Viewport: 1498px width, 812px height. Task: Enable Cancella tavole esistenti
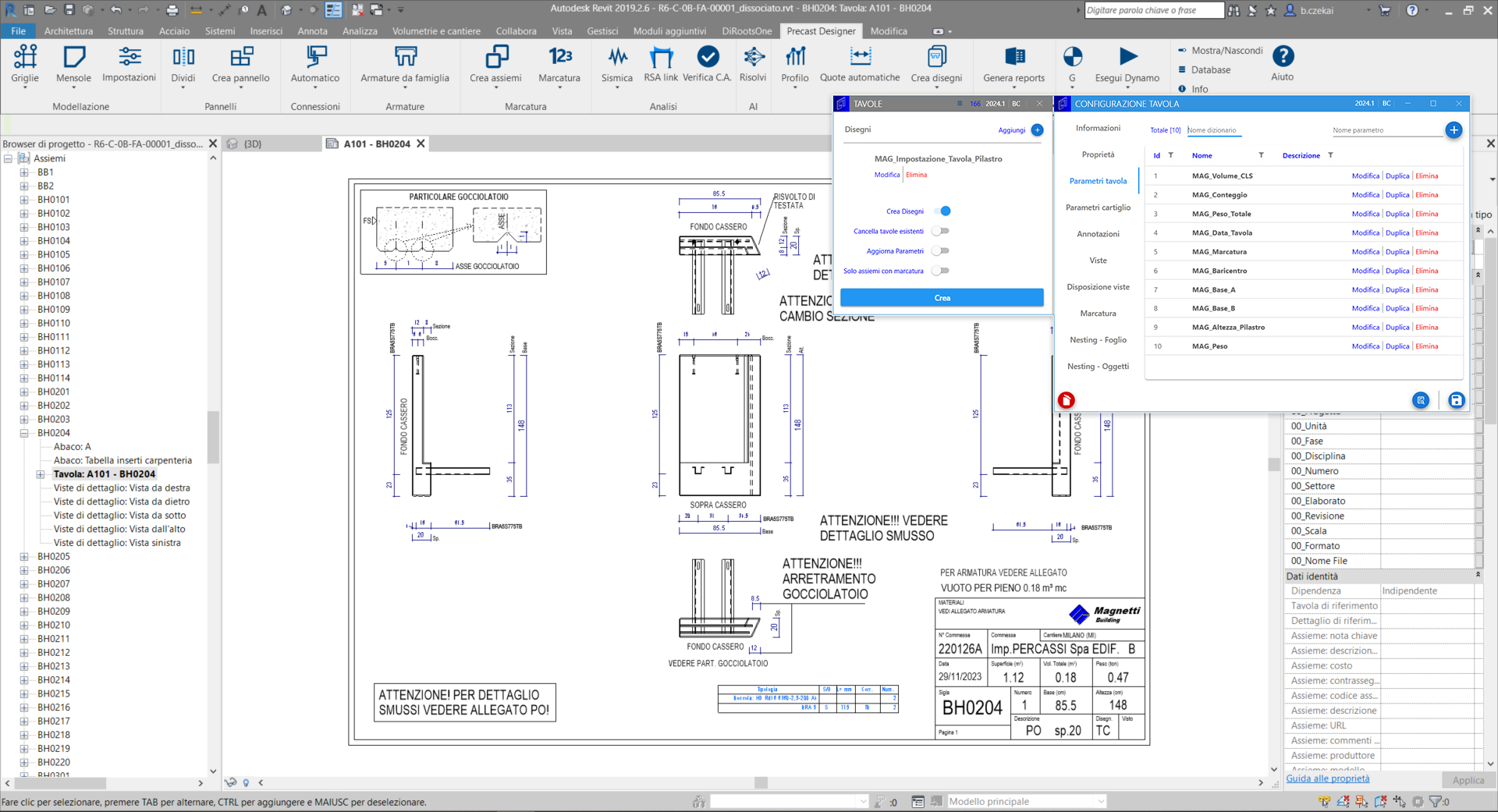pyautogui.click(x=941, y=231)
